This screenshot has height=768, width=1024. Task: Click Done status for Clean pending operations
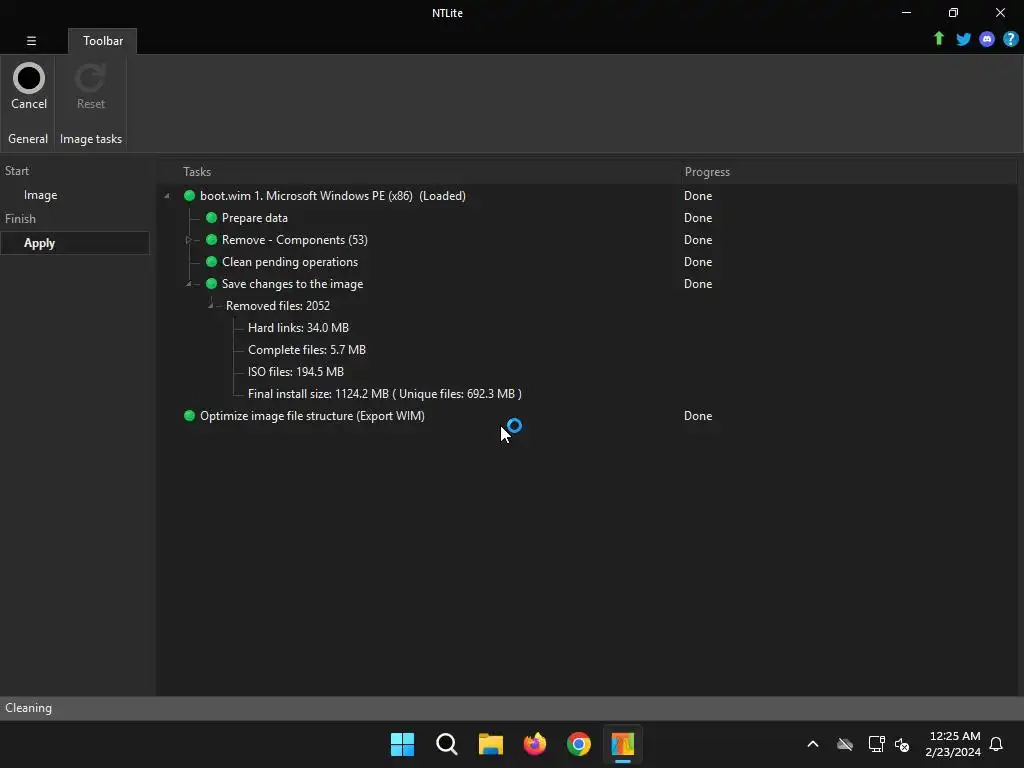[x=697, y=261]
